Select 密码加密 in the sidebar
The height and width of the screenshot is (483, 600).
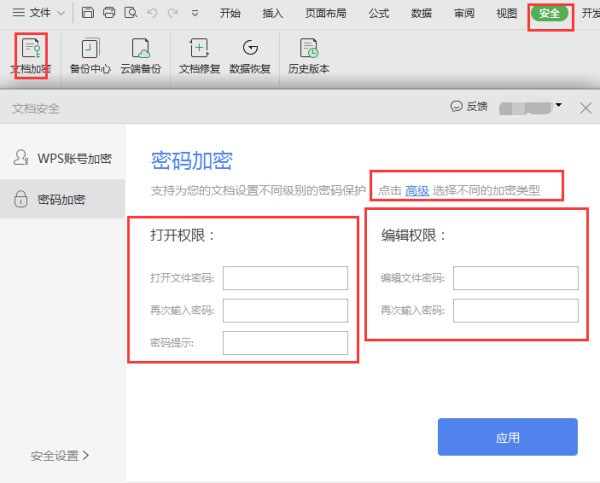[x=62, y=199]
